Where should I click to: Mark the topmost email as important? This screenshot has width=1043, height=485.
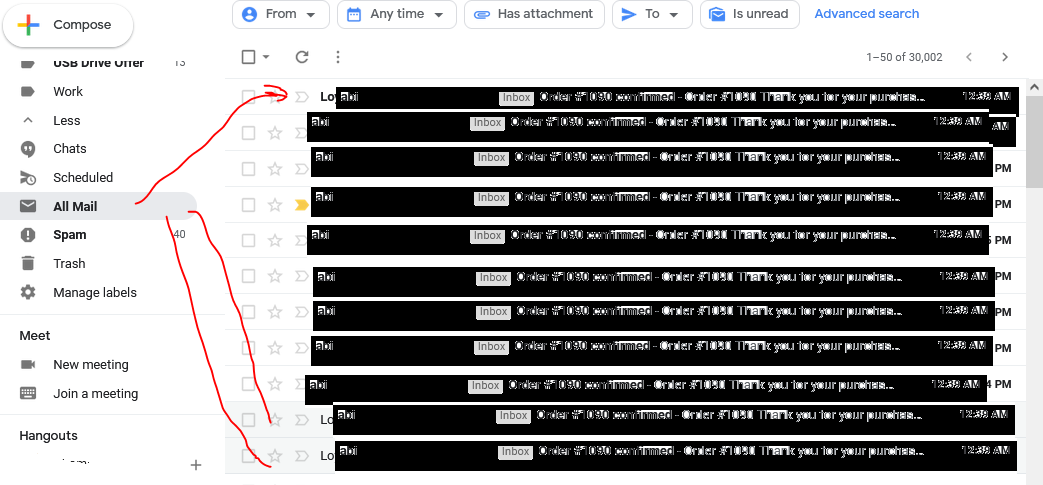click(x=302, y=97)
